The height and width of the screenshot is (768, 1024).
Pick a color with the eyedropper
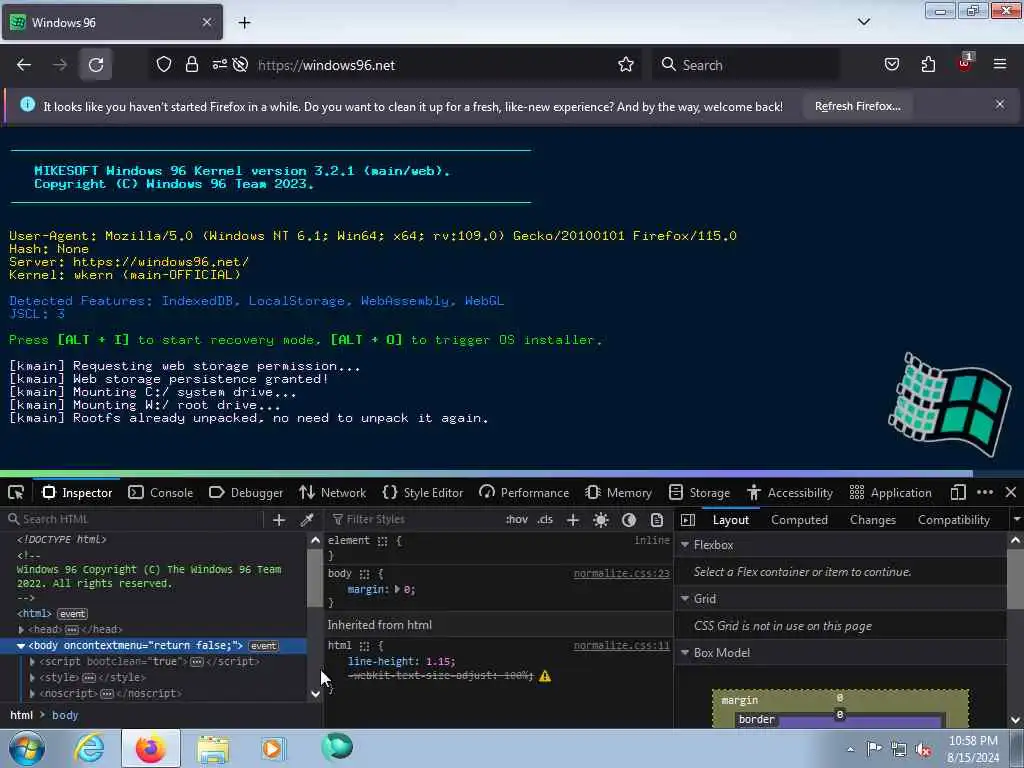306,520
